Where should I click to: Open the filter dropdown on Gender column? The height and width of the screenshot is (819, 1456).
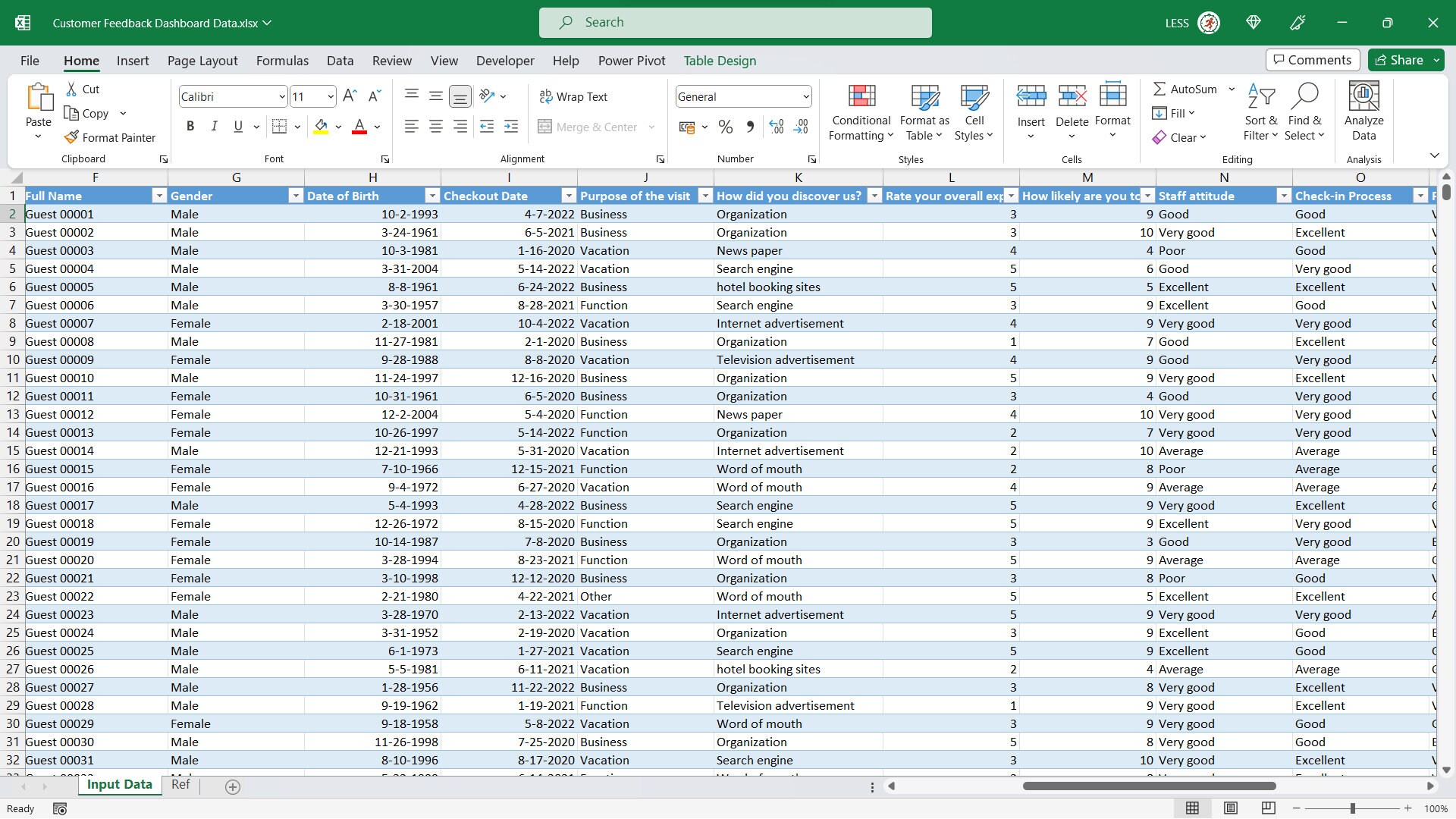coord(296,196)
